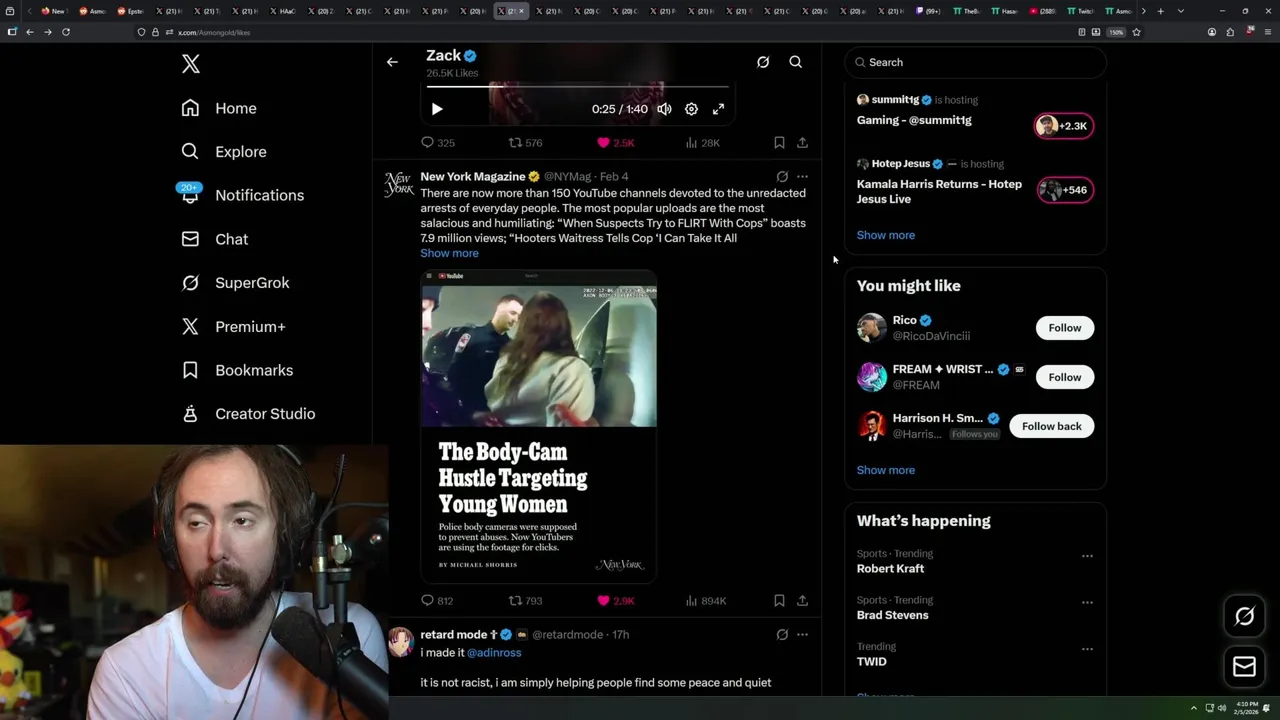Viewport: 1280px width, 720px height.
Task: Show more suggested accounts
Action: pos(885,470)
